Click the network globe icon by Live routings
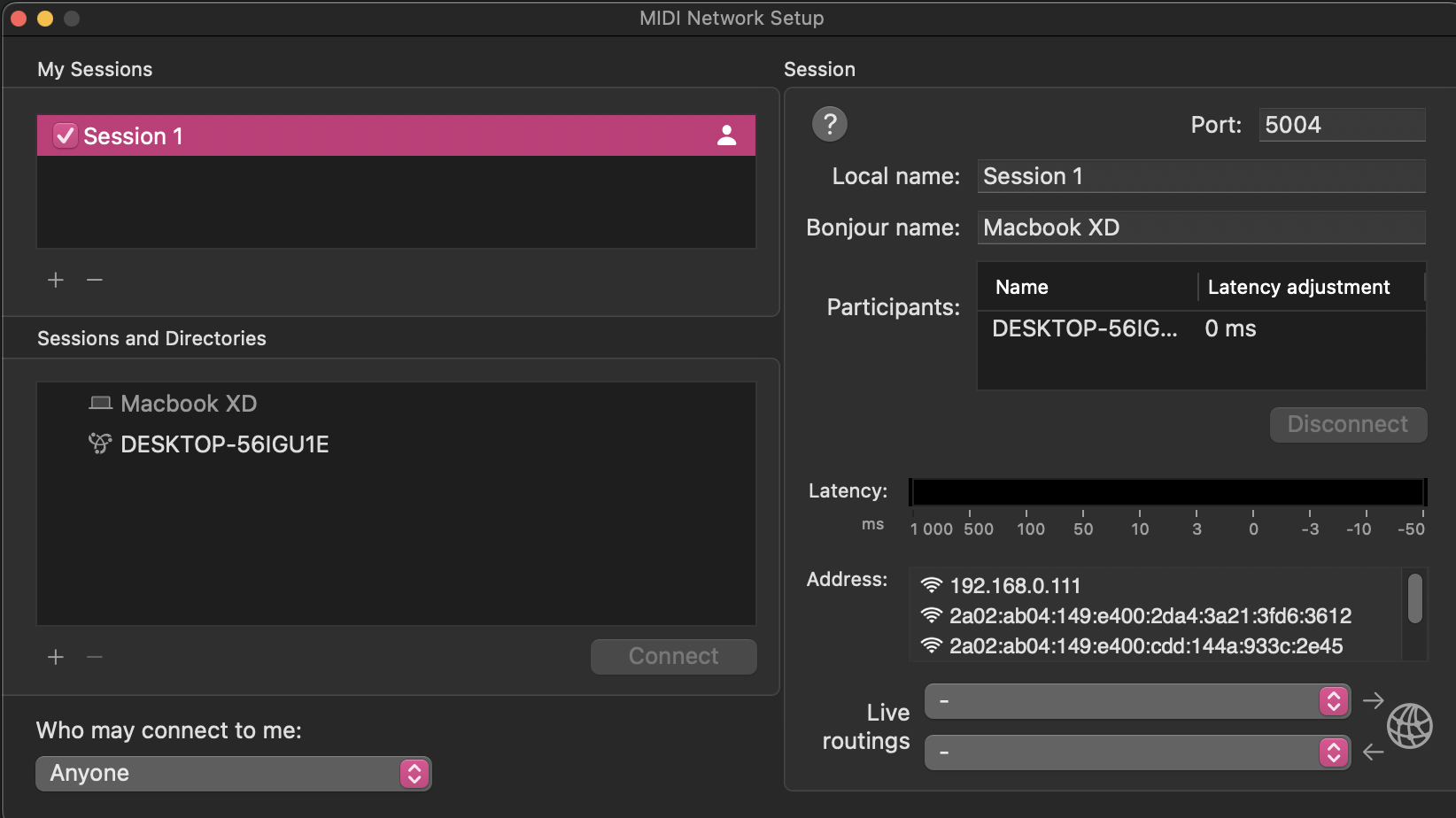 click(1409, 726)
